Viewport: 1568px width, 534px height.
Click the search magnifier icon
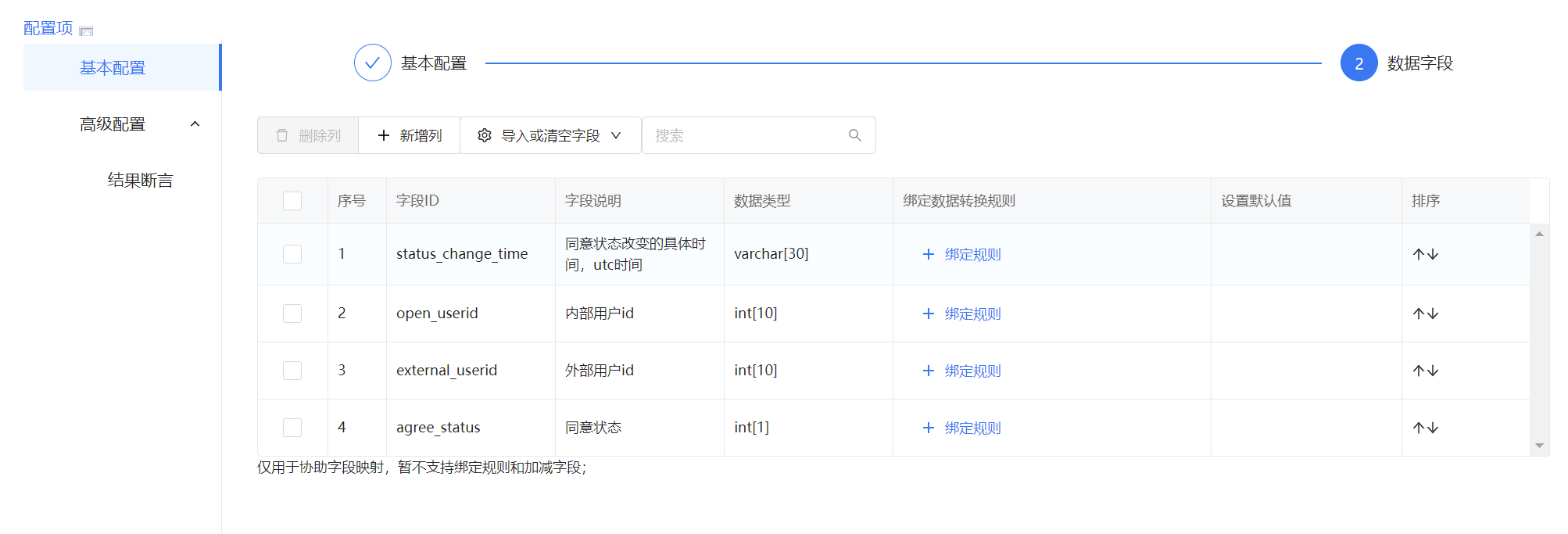point(854,135)
